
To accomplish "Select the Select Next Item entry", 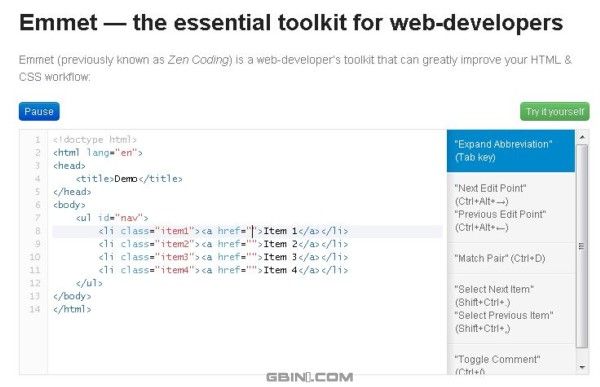I will (x=510, y=309).
